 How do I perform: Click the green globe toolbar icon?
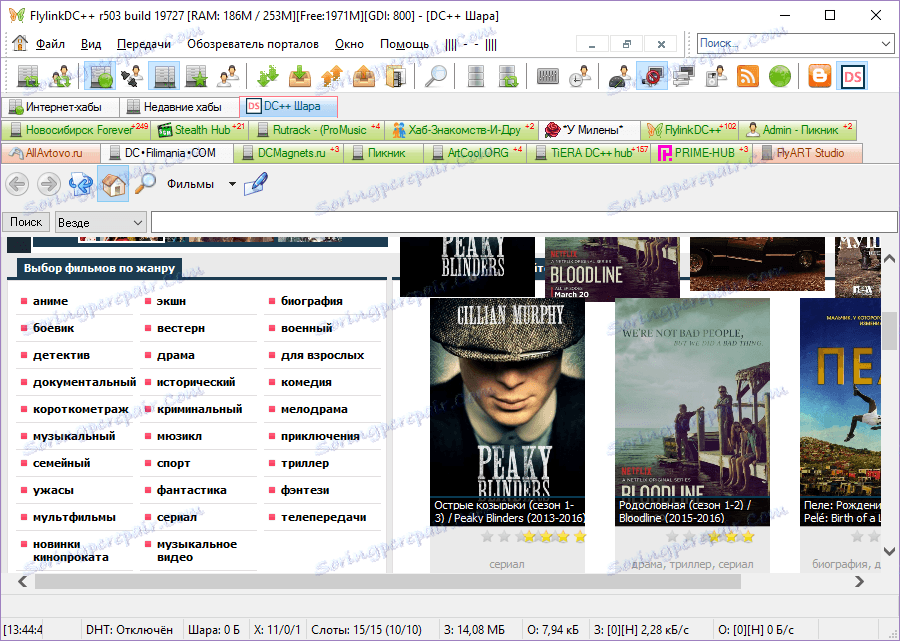pyautogui.click(x=780, y=76)
